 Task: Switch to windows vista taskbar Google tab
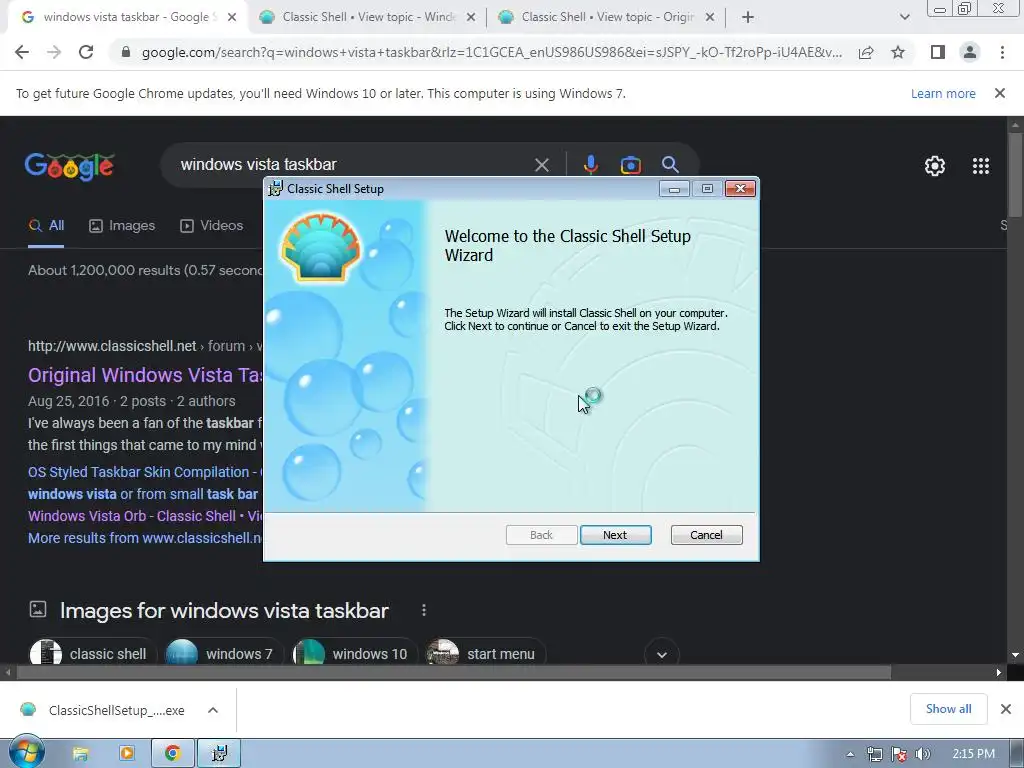pos(127,17)
